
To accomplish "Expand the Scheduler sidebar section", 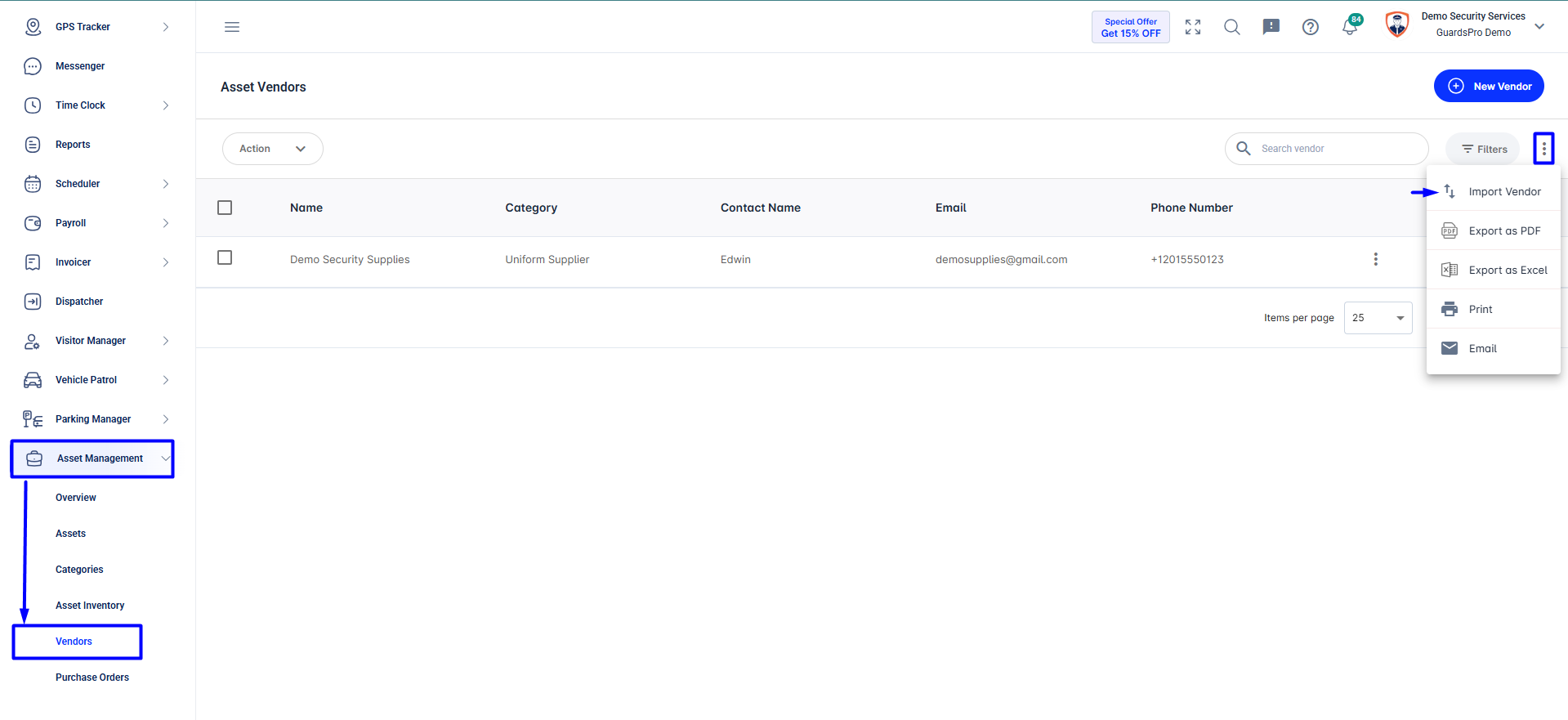I will click(x=98, y=184).
